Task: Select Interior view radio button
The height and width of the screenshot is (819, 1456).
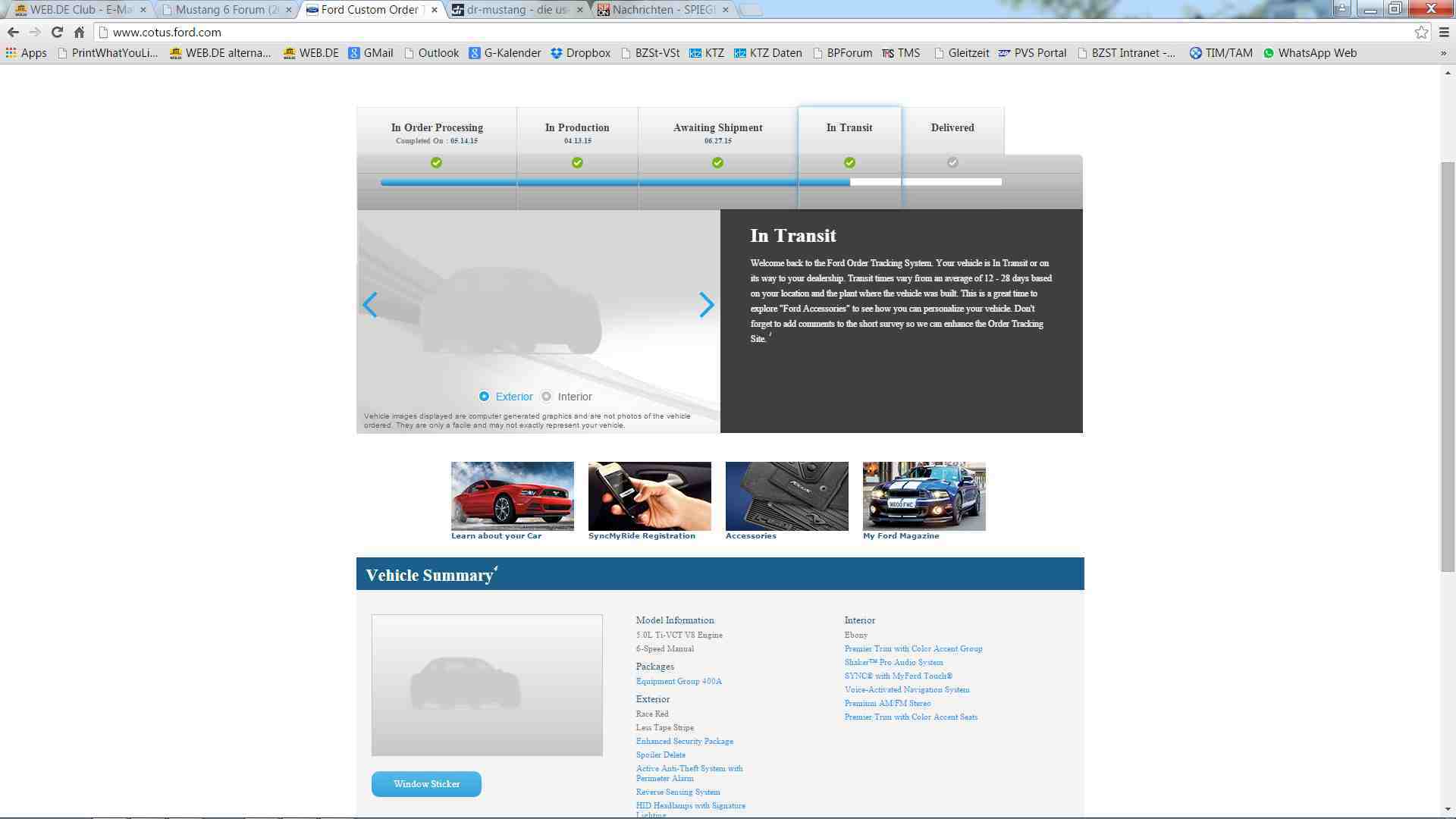Action: click(546, 397)
